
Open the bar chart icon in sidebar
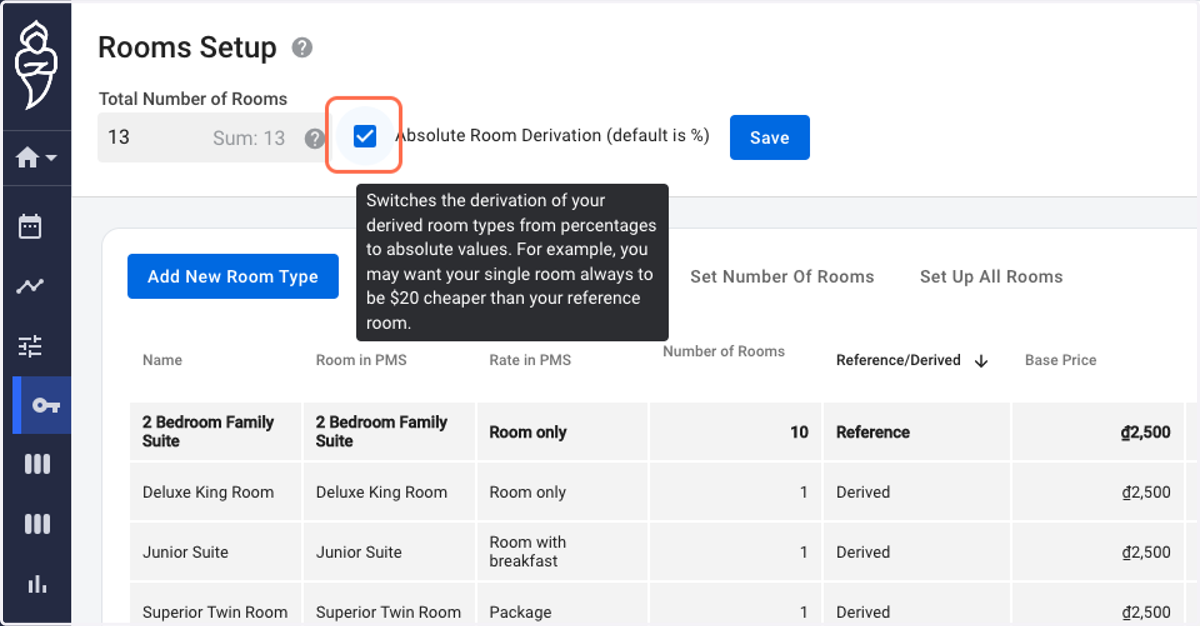pos(37,584)
